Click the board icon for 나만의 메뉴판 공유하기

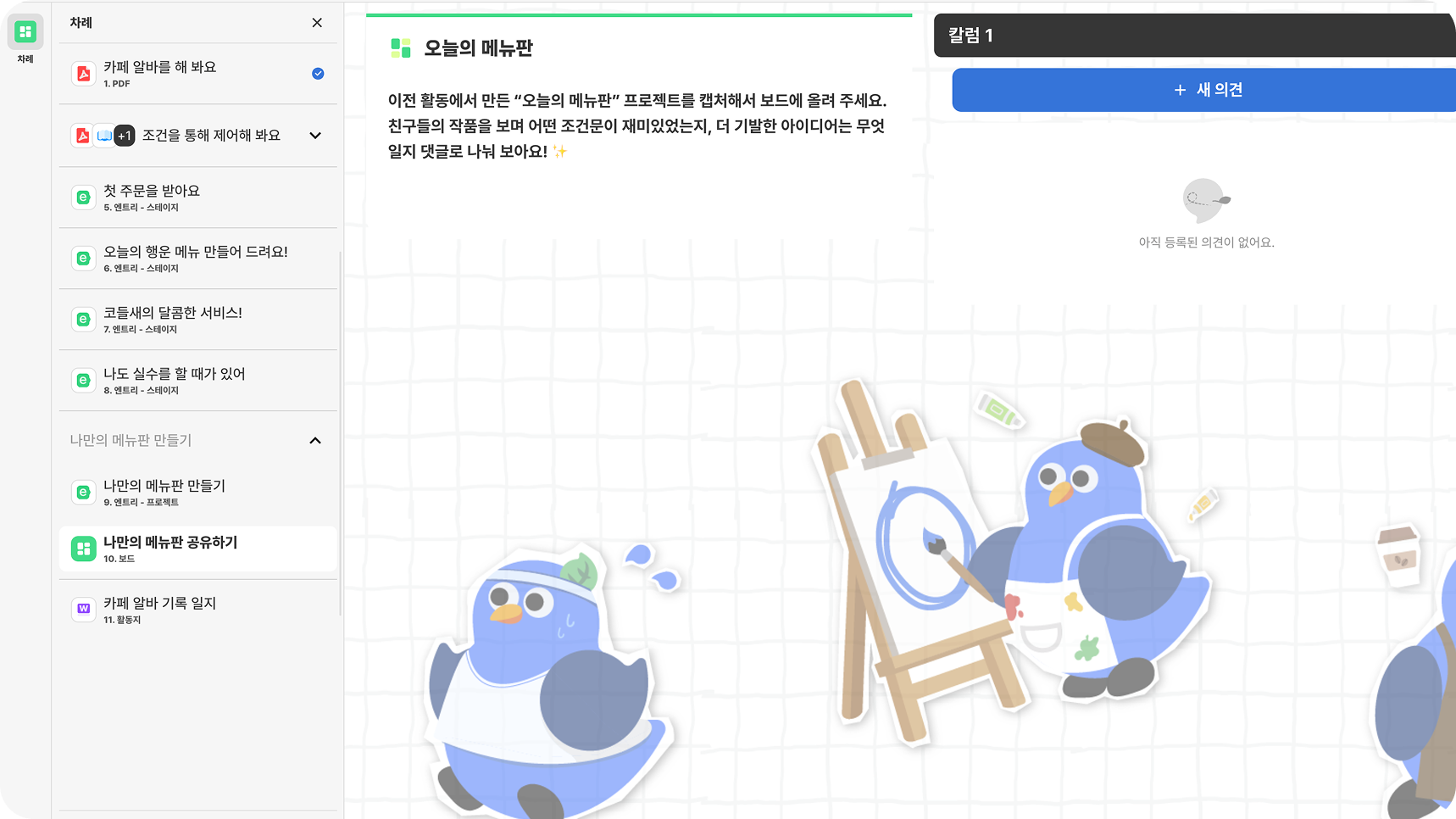83,549
